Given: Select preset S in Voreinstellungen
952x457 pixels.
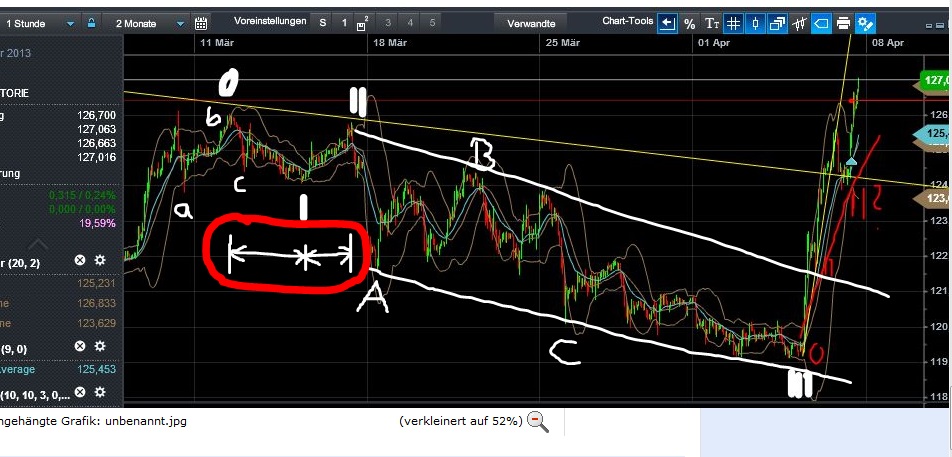Looking at the screenshot, I should 323,23.
